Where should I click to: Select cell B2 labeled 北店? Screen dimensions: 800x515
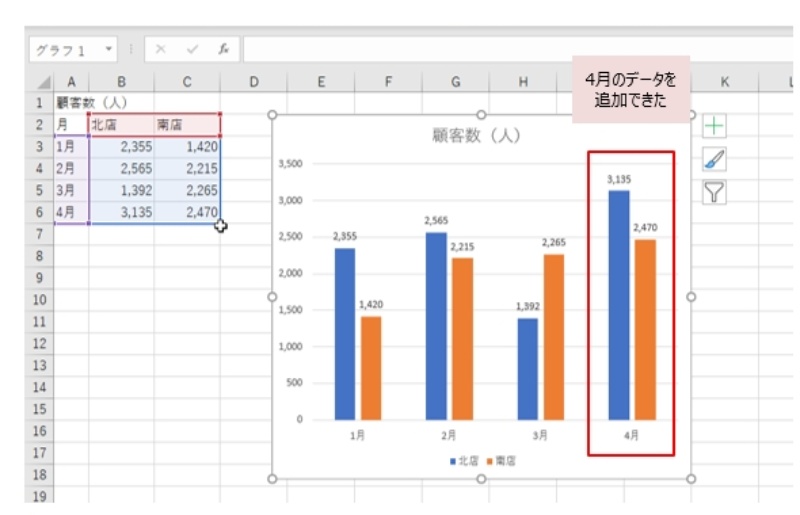[x=121, y=125]
